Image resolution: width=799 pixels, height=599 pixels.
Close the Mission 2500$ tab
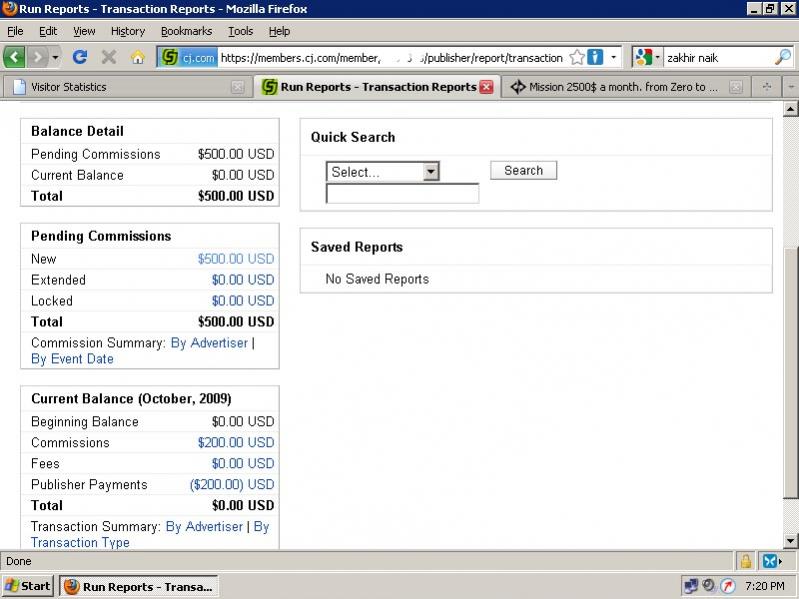736,87
